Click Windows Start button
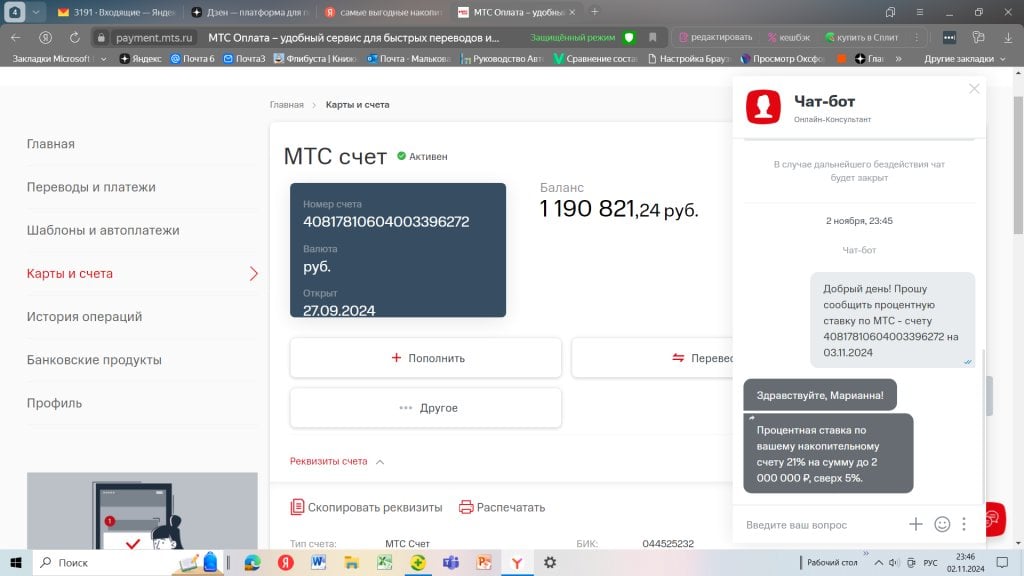This screenshot has height=576, width=1024. click(x=16, y=562)
